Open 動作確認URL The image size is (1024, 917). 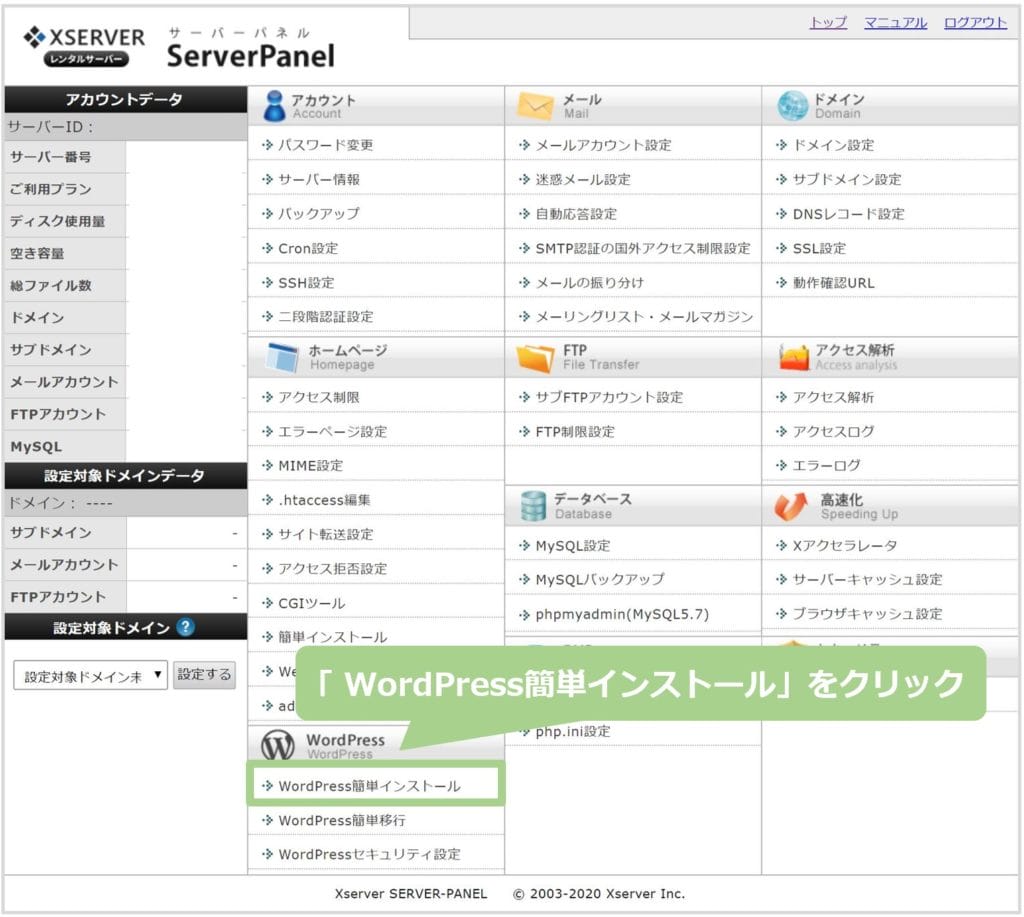833,283
